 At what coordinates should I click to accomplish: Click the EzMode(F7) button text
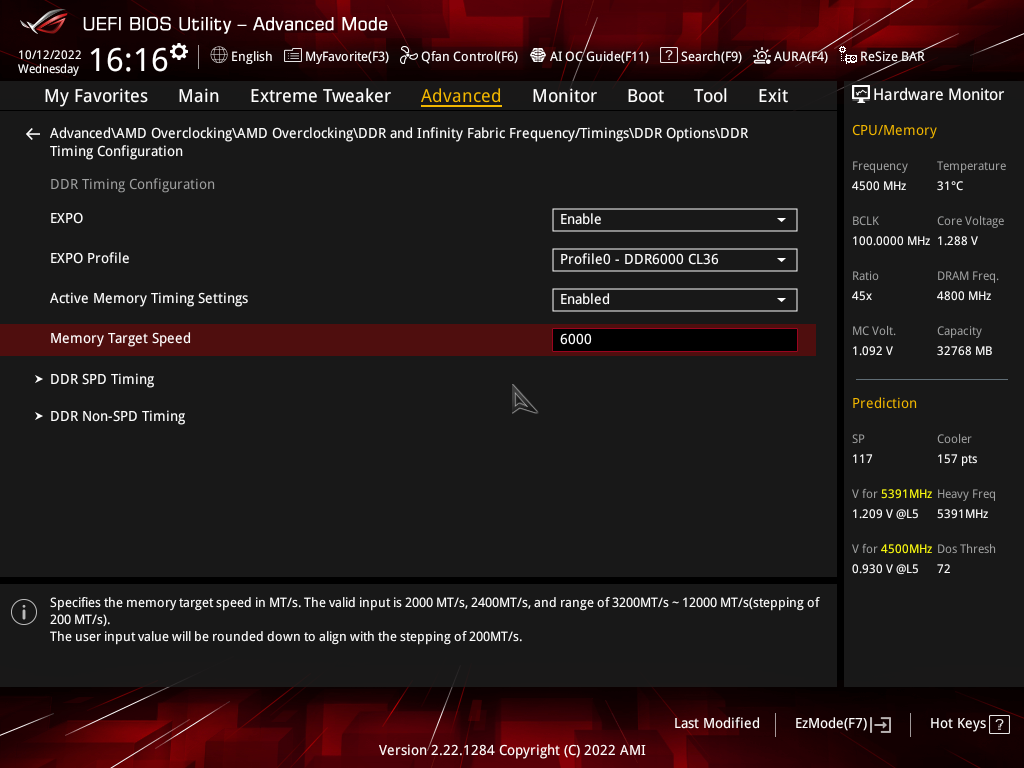(831, 724)
